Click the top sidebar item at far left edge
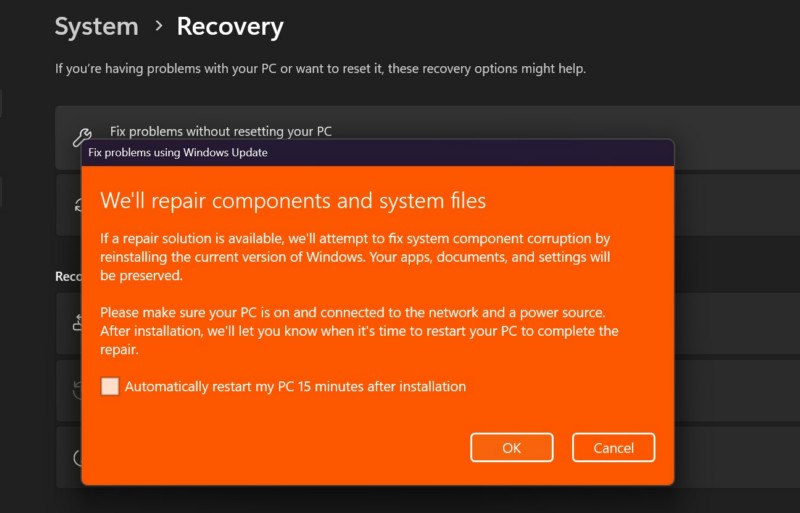This screenshot has height=513, width=800. (1, 104)
